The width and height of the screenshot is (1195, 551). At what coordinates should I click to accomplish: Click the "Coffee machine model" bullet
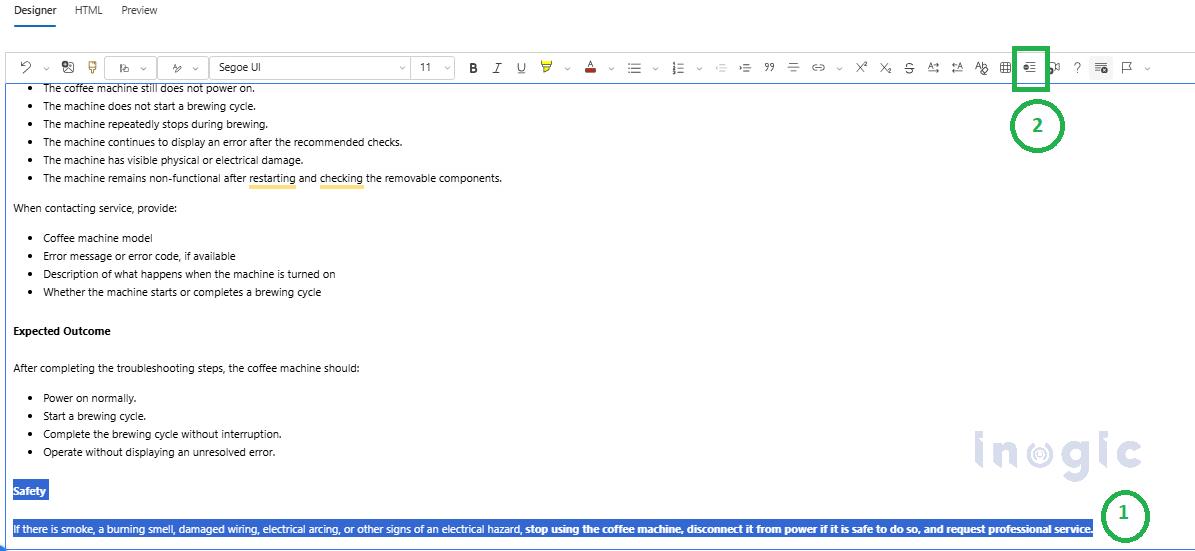click(x=98, y=239)
